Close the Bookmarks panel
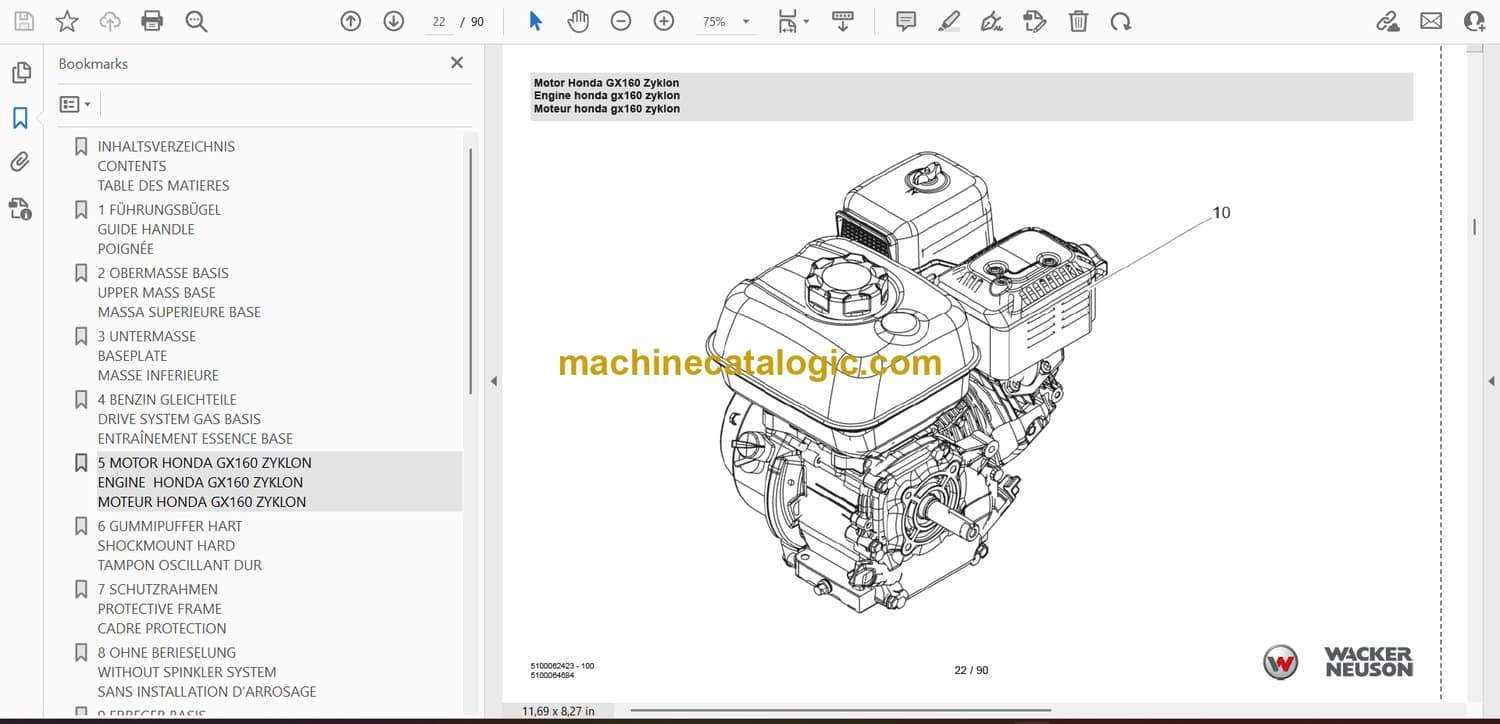 (457, 63)
